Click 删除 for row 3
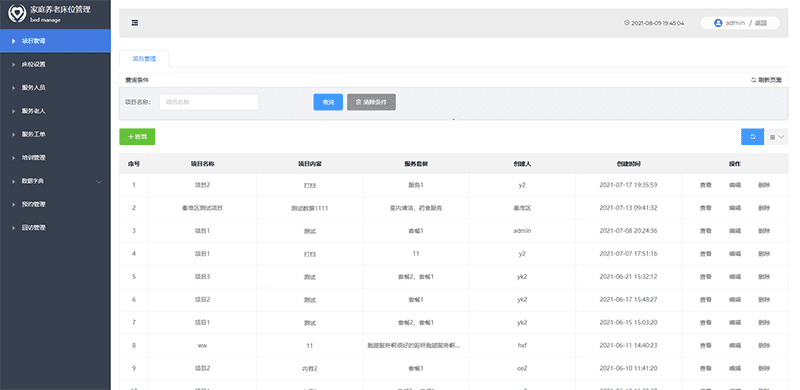This screenshot has width=800, height=390. tap(764, 231)
